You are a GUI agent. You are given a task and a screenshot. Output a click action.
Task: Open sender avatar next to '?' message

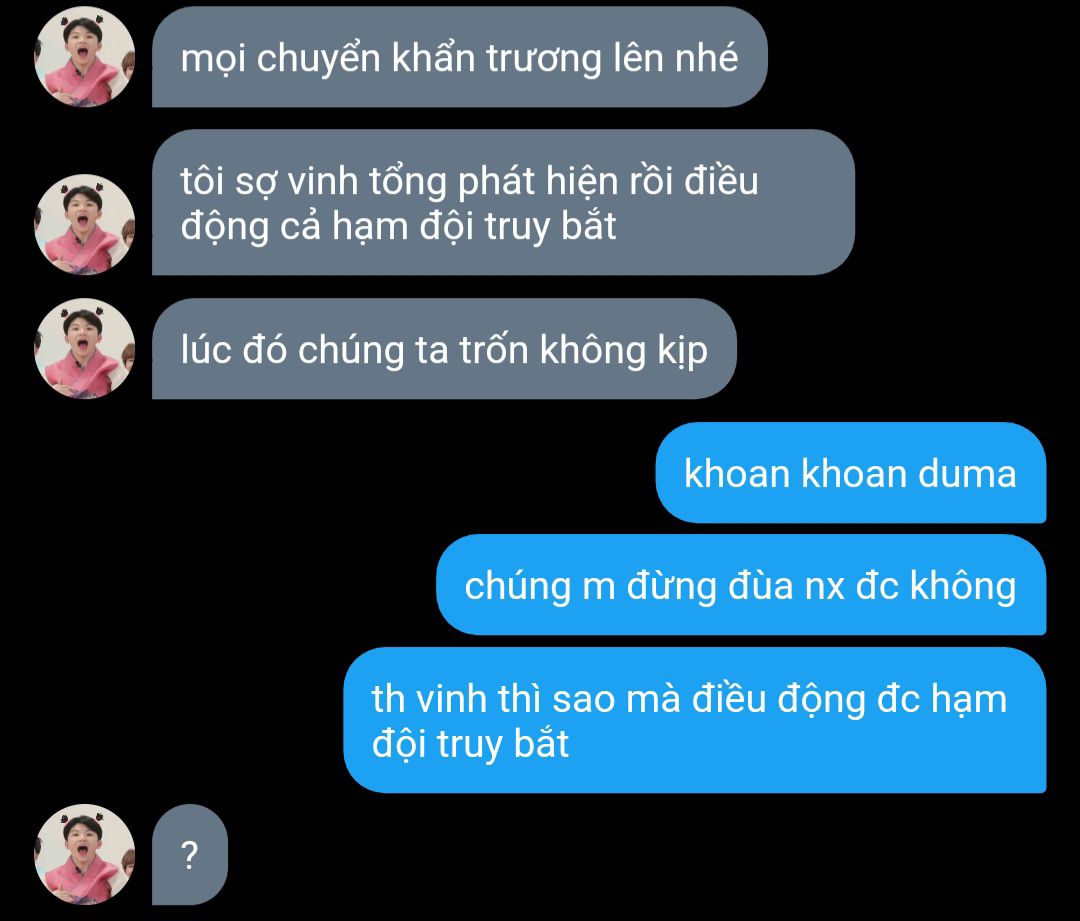tap(85, 854)
